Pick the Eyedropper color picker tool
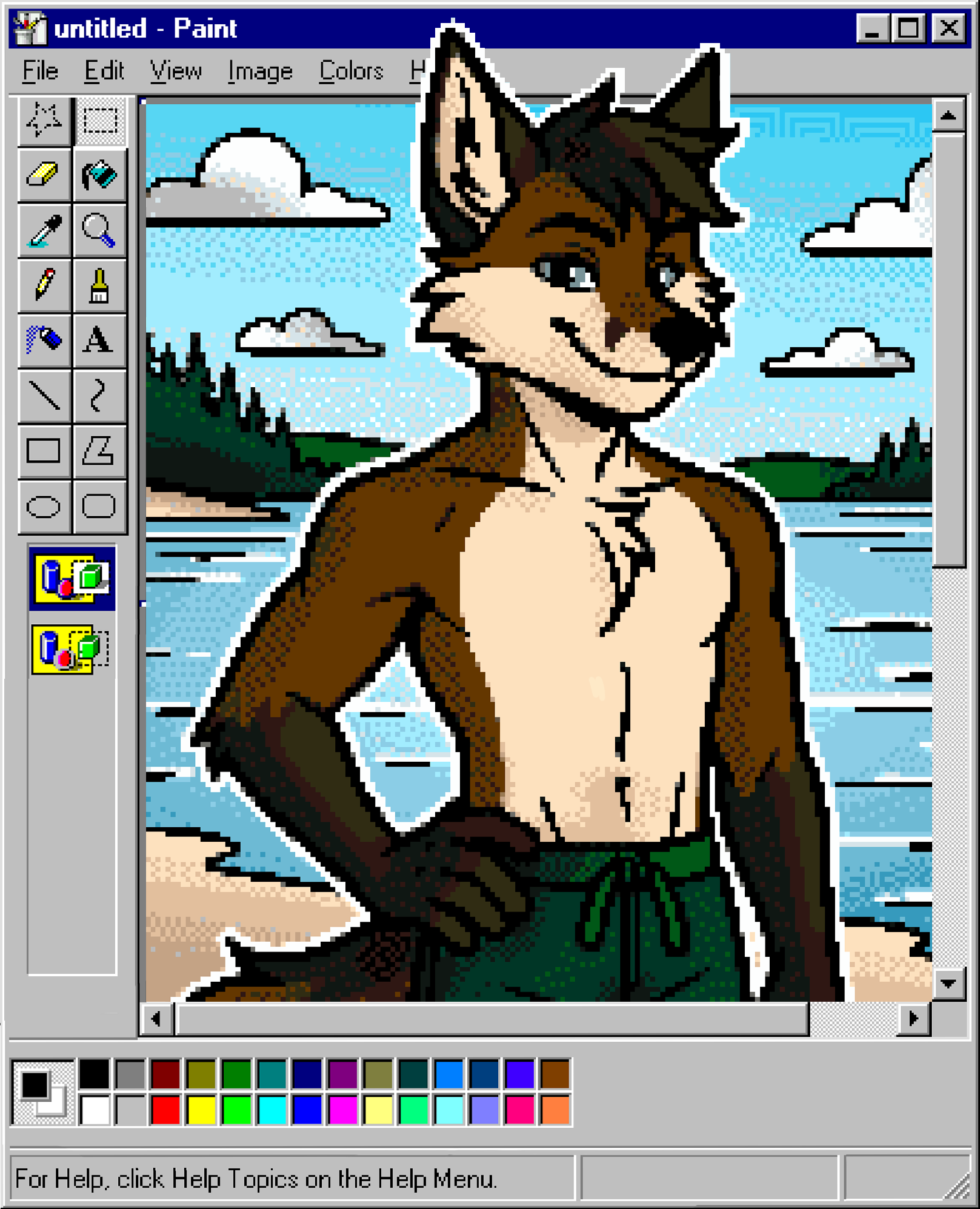This screenshot has height=1209, width=980. 44,231
